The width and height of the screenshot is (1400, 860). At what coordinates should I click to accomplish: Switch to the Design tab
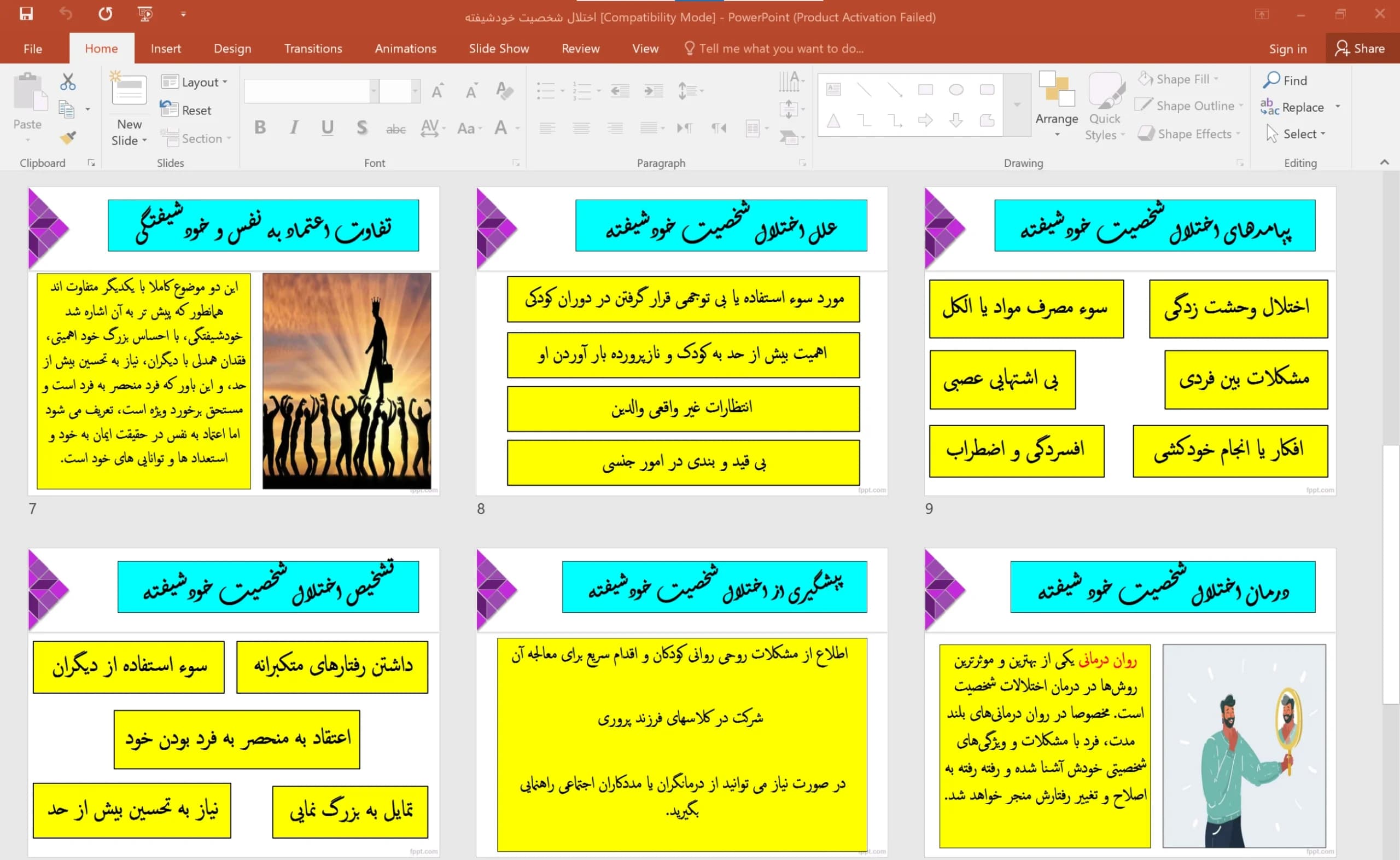pyautogui.click(x=232, y=48)
